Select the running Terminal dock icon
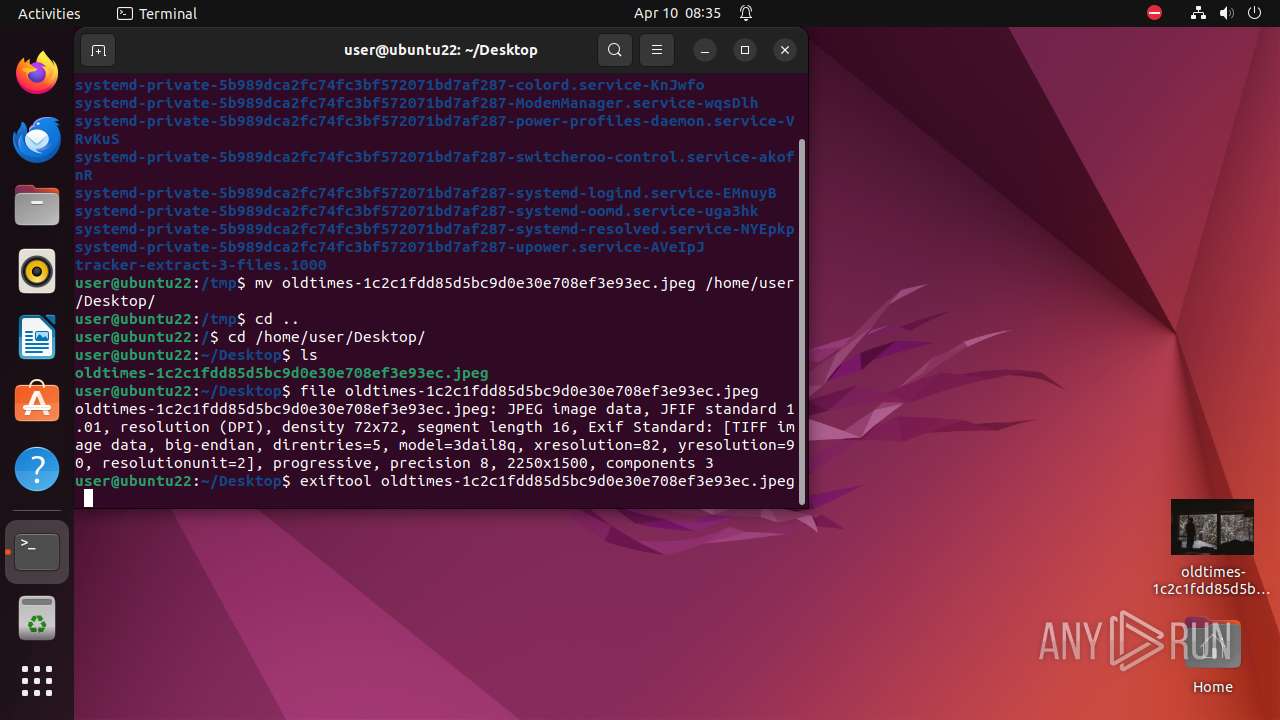The height and width of the screenshot is (720, 1280). click(37, 552)
